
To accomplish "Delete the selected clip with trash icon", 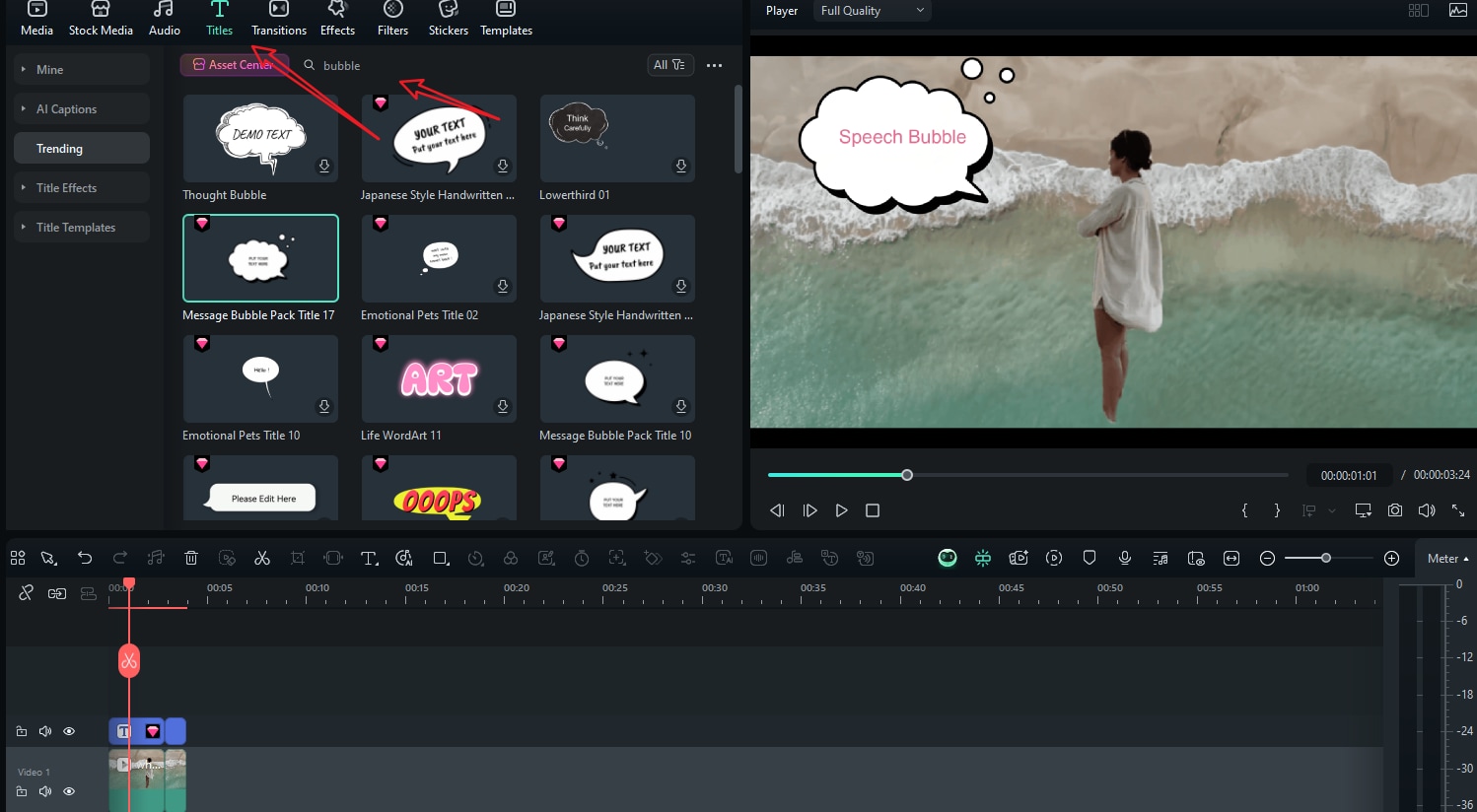I will coord(191,558).
